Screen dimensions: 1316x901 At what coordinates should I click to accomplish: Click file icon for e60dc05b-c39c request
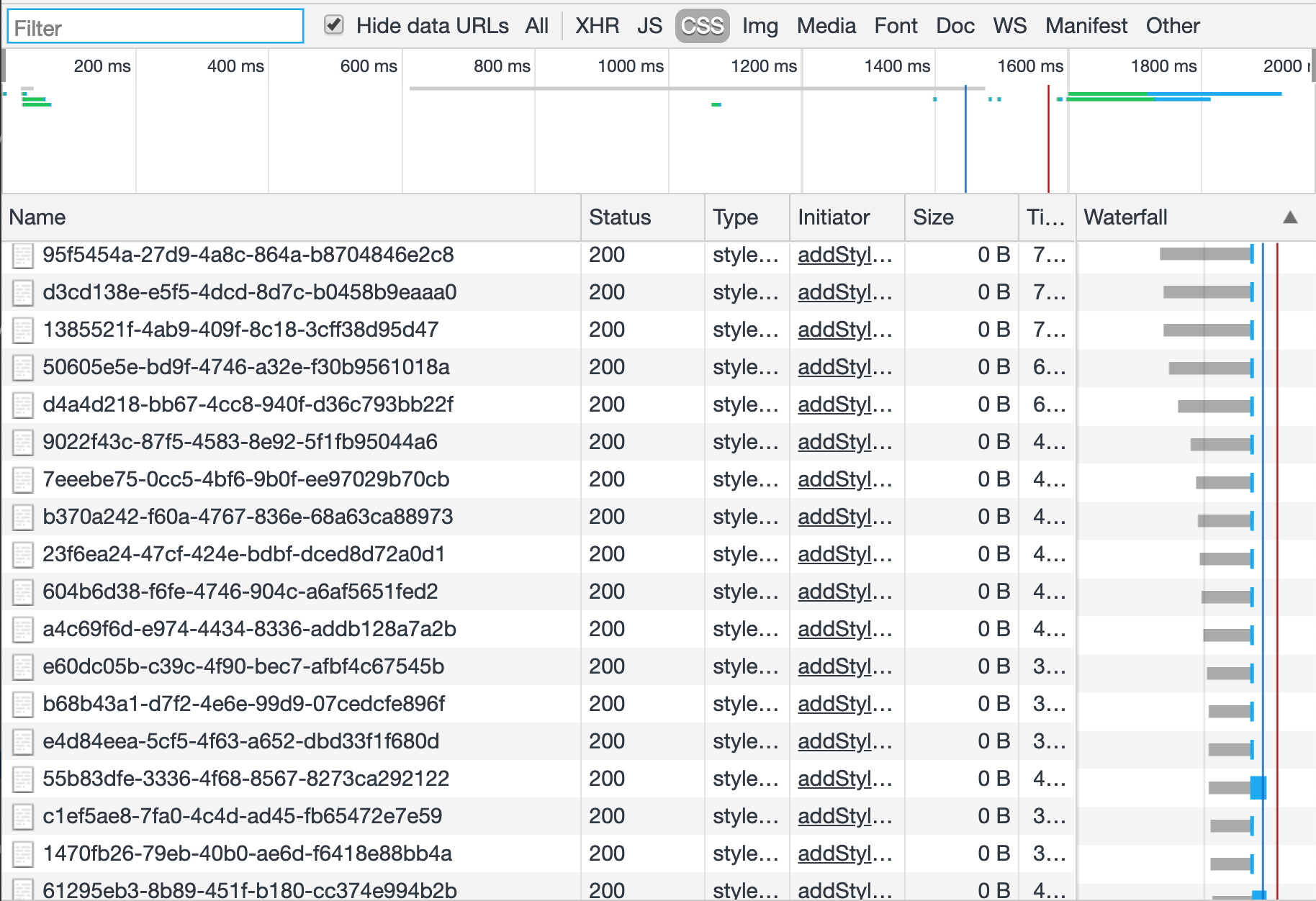click(x=23, y=667)
